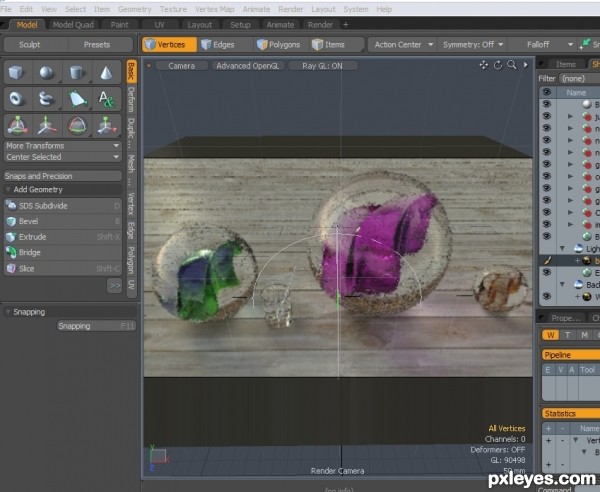Click the Advanced OpenGL button

pos(248,66)
